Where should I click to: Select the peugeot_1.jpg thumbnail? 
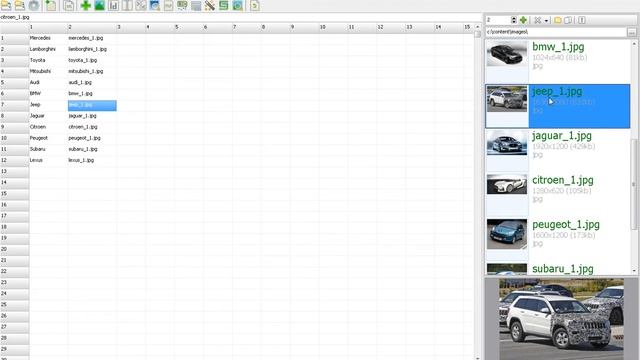coord(507,234)
